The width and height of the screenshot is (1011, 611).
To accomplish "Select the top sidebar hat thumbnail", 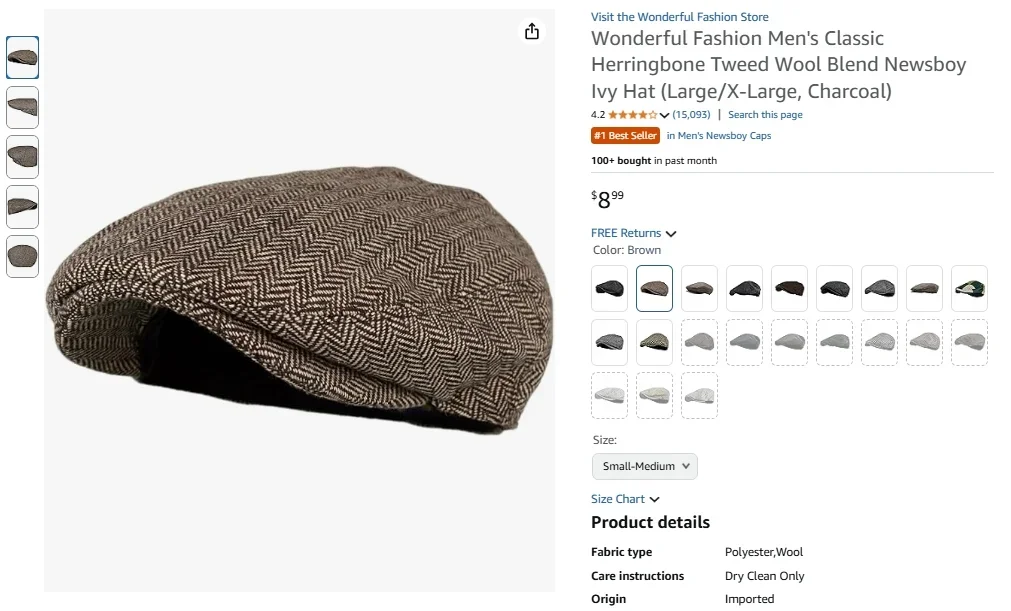I will pos(22,57).
